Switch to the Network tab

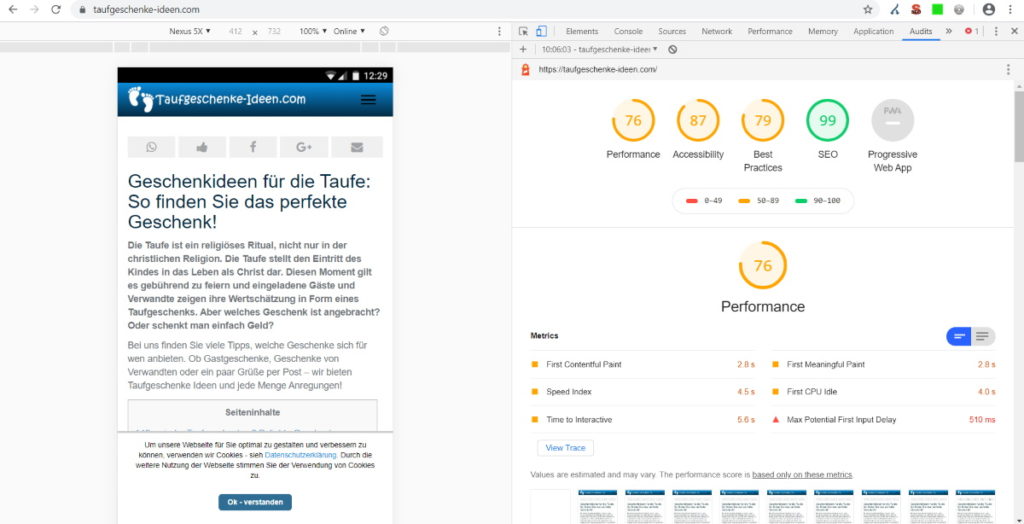click(x=717, y=31)
